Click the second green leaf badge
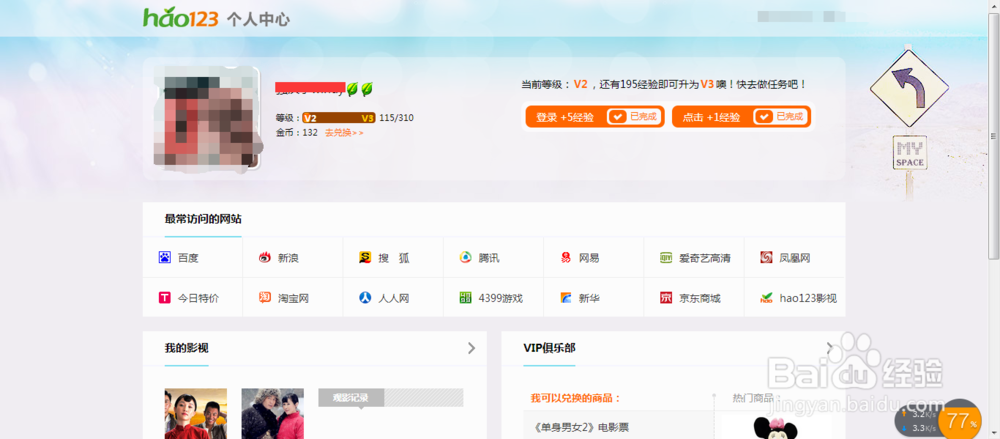The width and height of the screenshot is (1000, 439). pos(367,89)
